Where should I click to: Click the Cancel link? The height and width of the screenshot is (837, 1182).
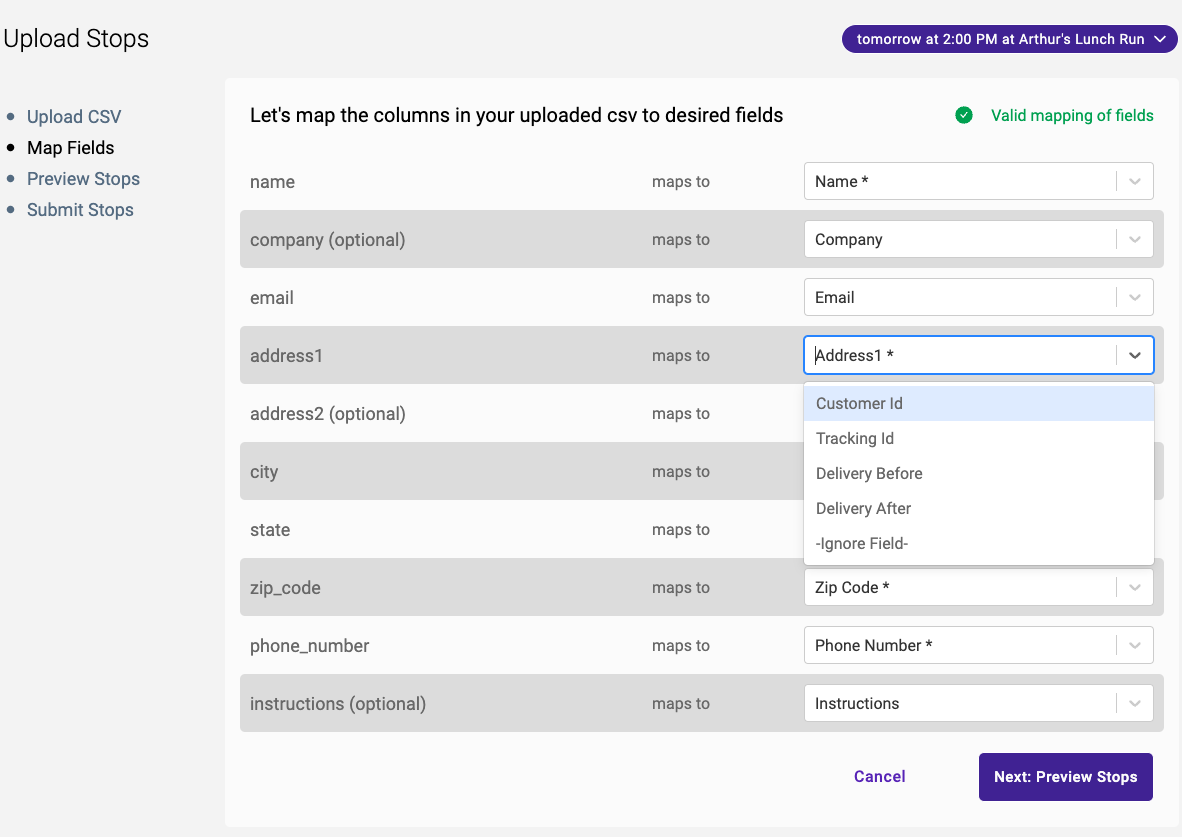tap(880, 777)
